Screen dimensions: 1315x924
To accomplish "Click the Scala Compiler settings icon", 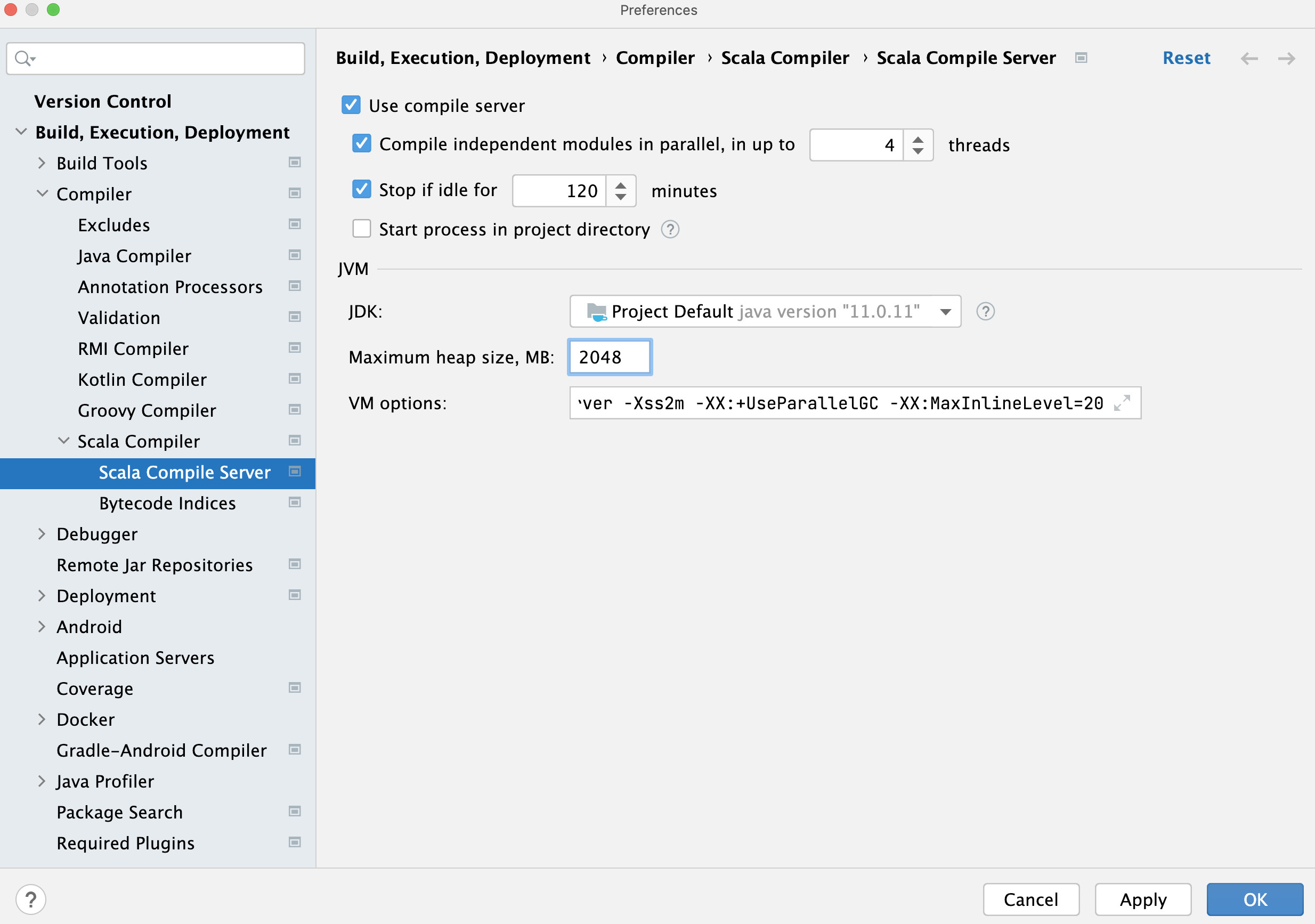I will tap(296, 441).
